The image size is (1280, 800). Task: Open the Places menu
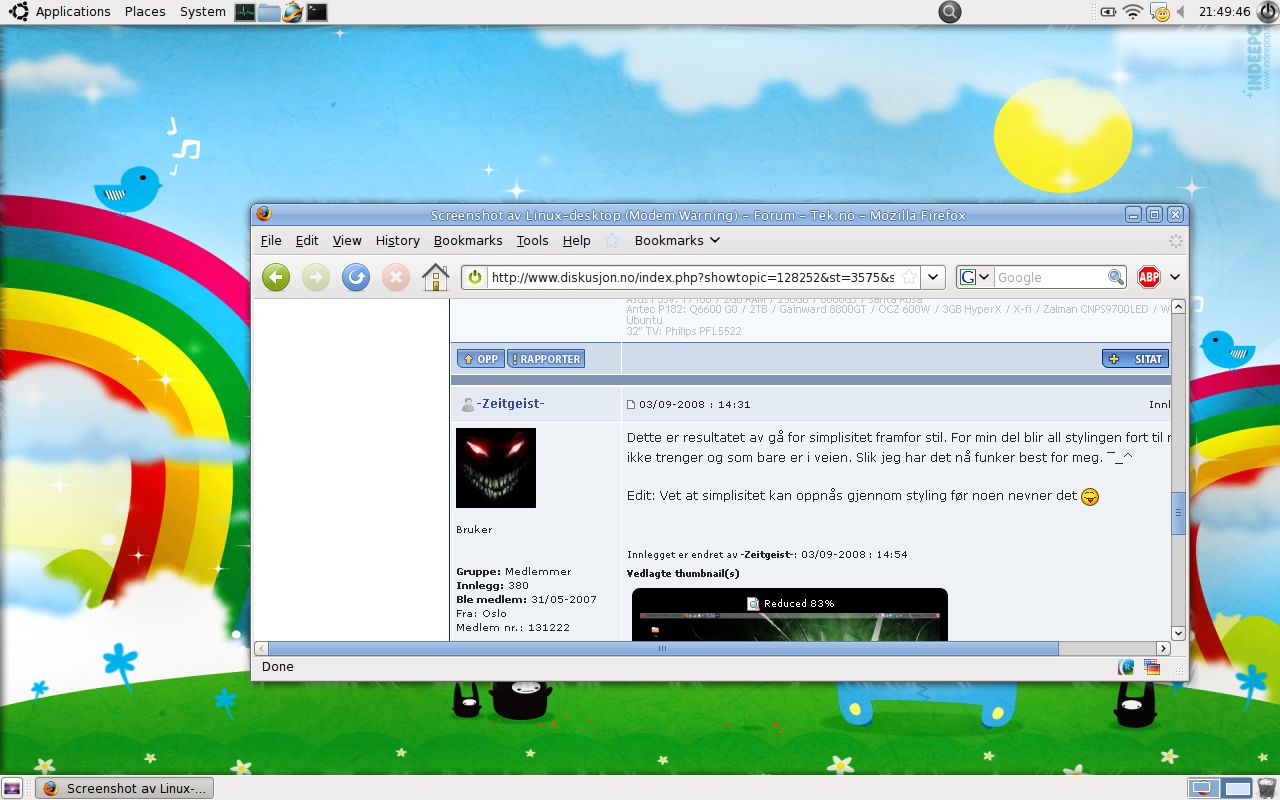click(145, 12)
